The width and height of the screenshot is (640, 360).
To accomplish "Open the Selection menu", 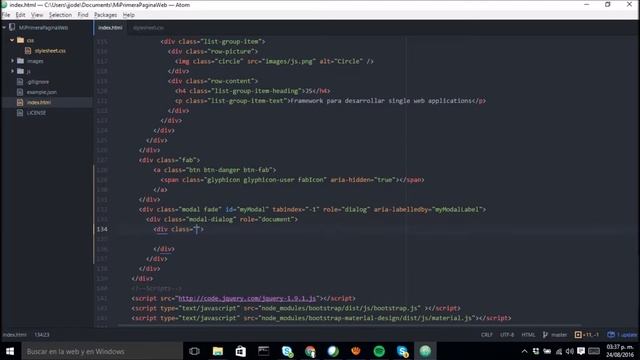I will coord(60,15).
